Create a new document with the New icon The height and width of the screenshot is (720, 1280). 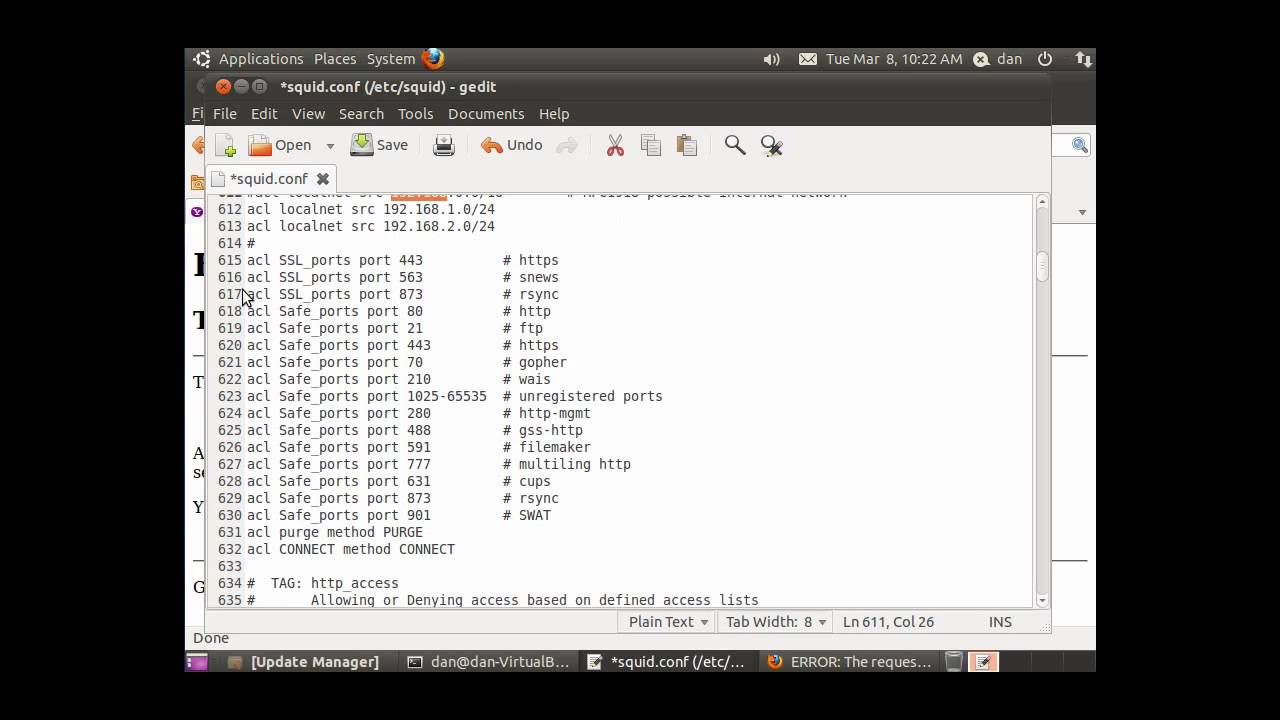(225, 145)
